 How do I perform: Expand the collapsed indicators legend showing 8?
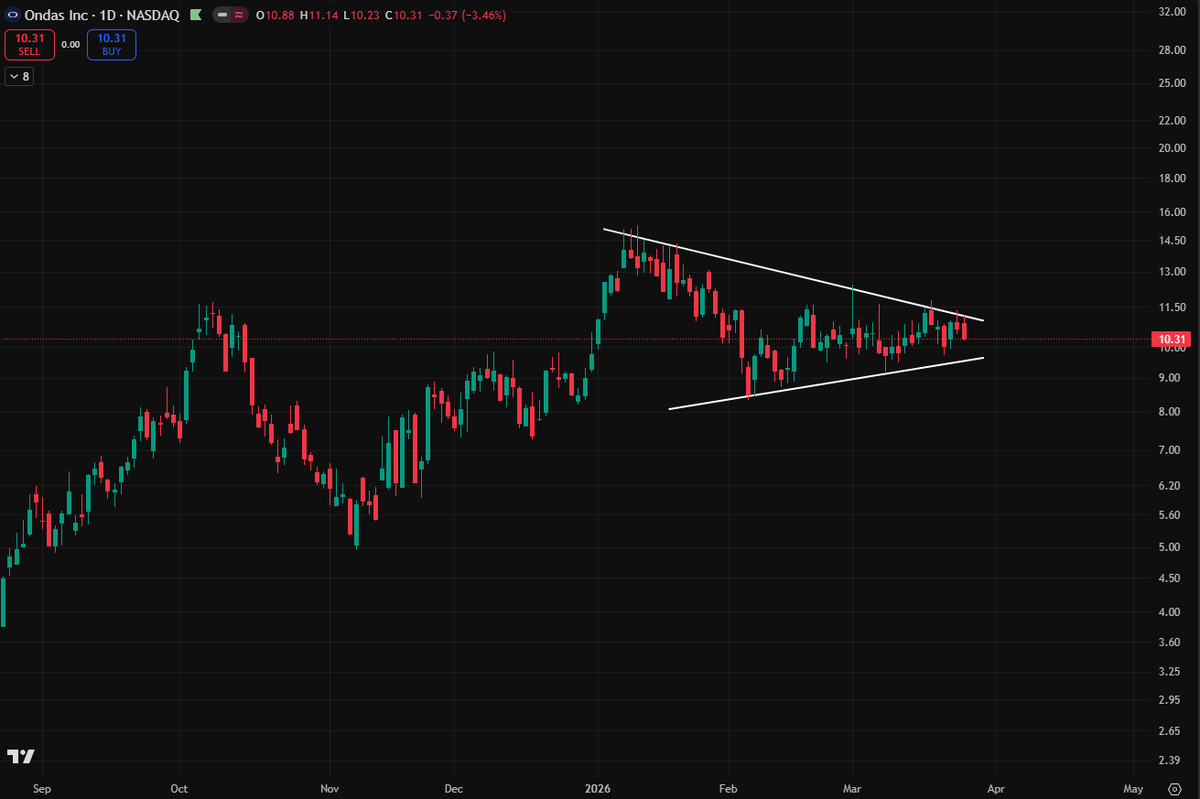[x=19, y=76]
